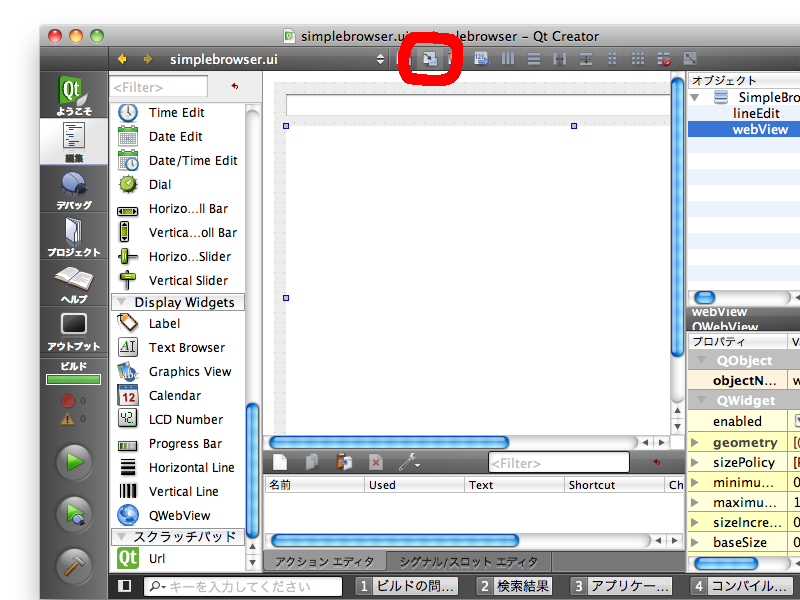The image size is (800, 600).
Task: Click the widget box Filter field
Action: pyautogui.click(x=160, y=87)
